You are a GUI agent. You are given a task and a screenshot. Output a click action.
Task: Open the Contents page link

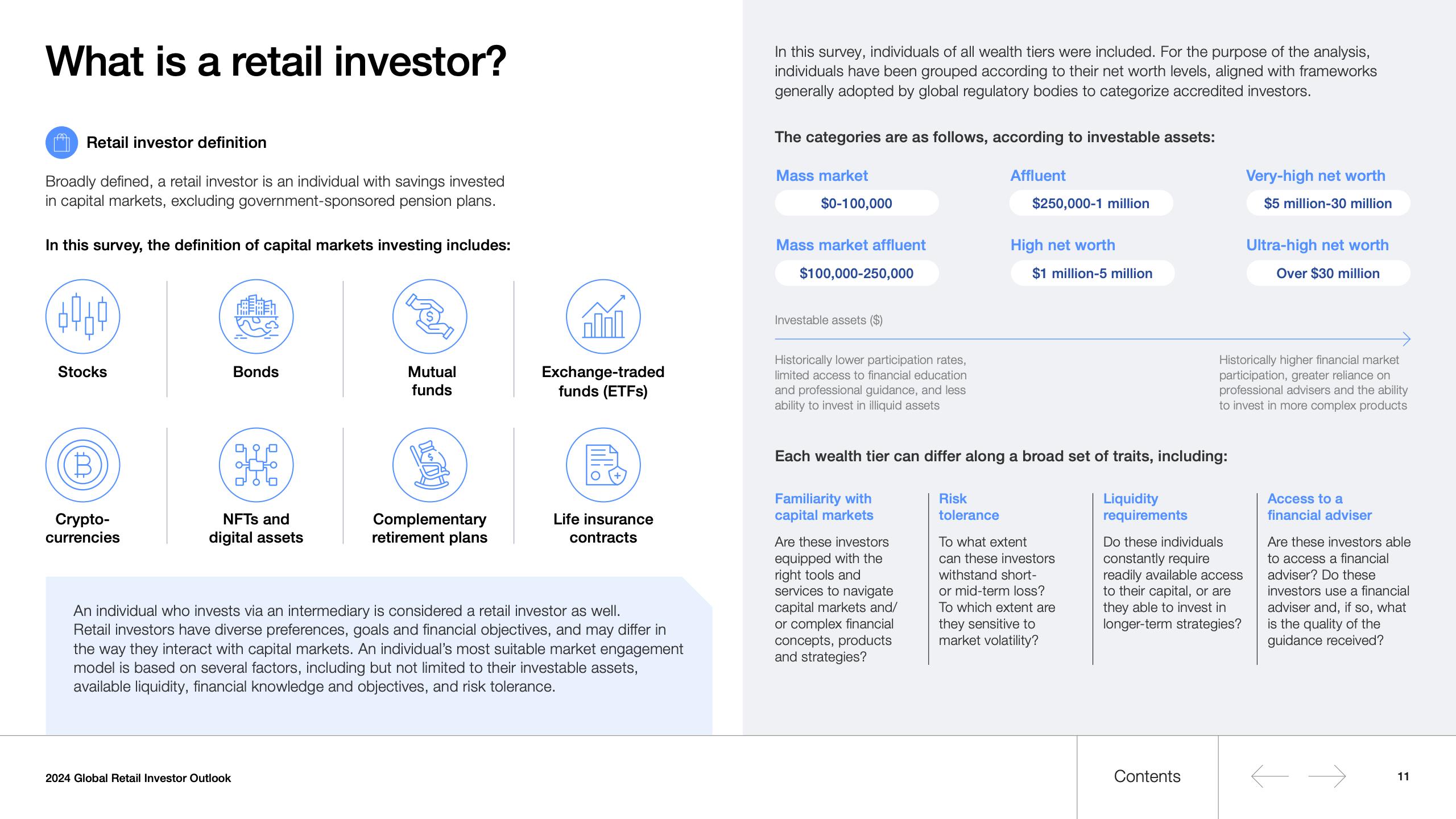point(1147,776)
